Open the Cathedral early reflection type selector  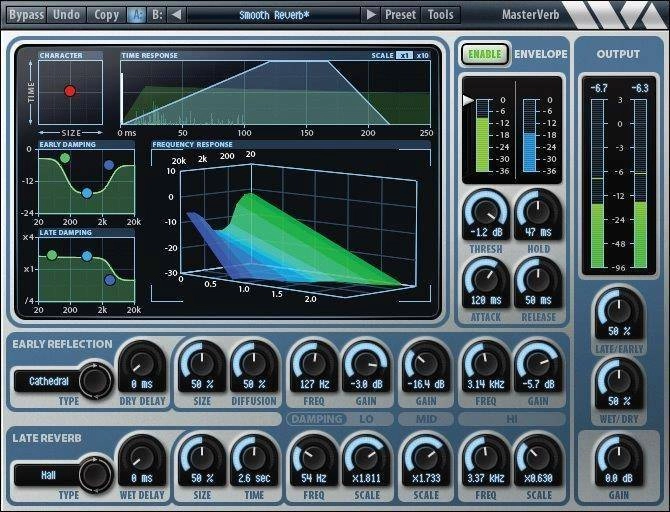pos(48,381)
